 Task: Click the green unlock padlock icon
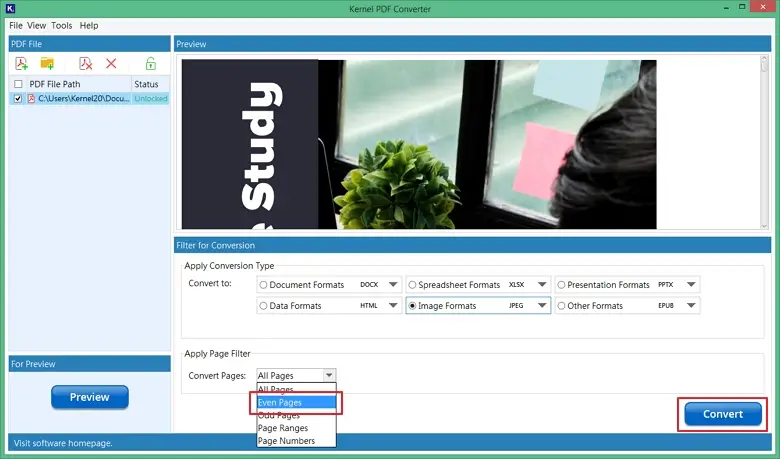[x=151, y=64]
